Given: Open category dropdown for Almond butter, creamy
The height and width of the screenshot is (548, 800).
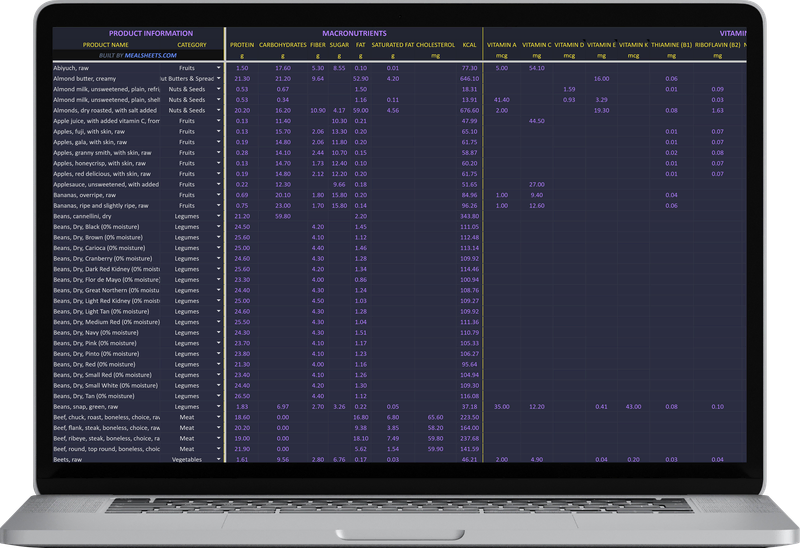Looking at the screenshot, I should coord(219,79).
